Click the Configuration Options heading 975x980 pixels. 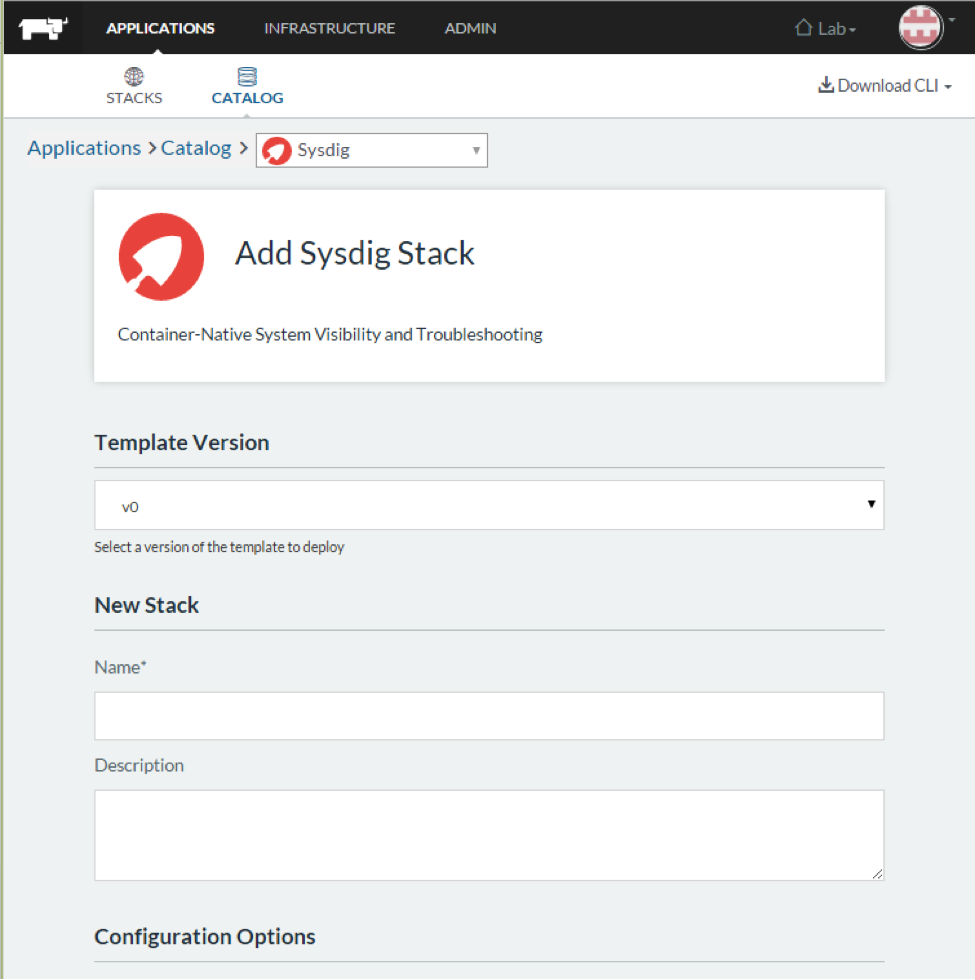click(205, 936)
